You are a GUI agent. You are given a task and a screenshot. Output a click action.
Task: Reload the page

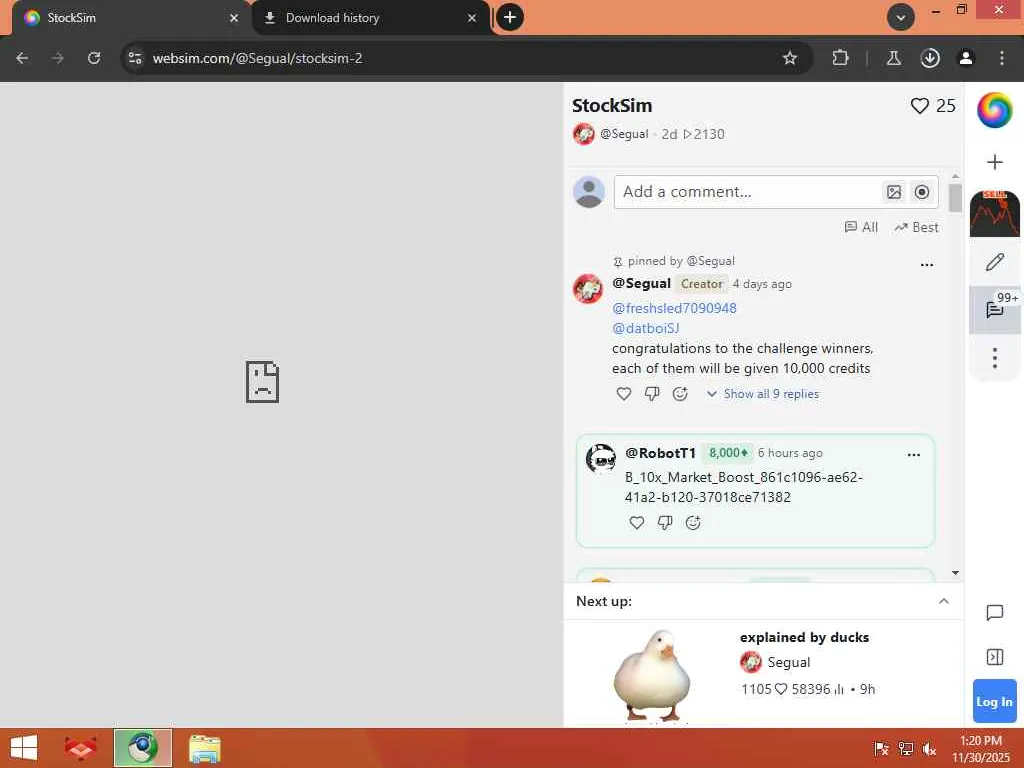(x=94, y=58)
